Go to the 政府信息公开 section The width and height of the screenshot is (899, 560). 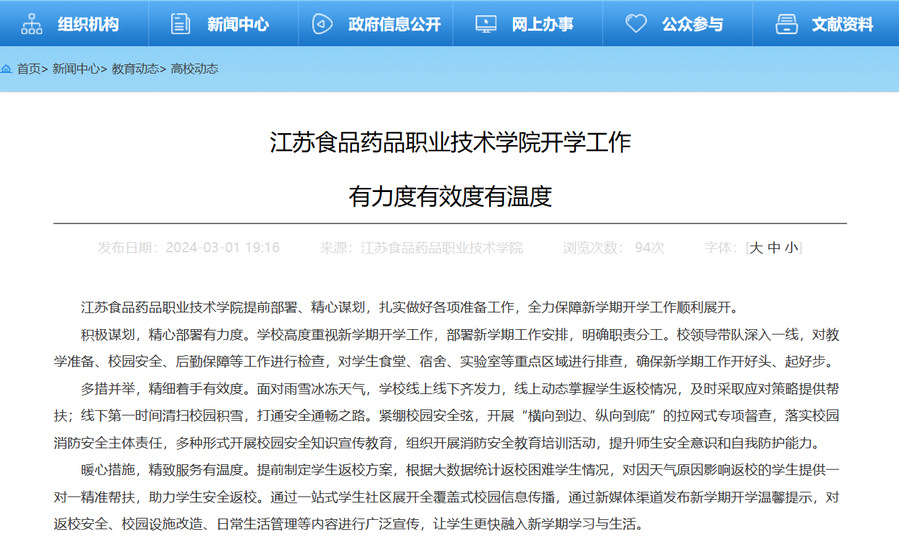point(394,24)
